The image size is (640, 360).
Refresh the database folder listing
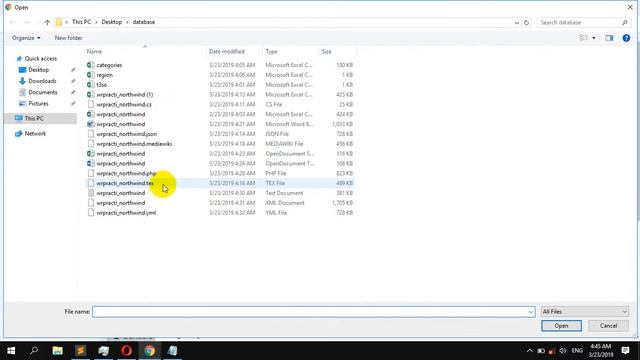(x=527, y=22)
